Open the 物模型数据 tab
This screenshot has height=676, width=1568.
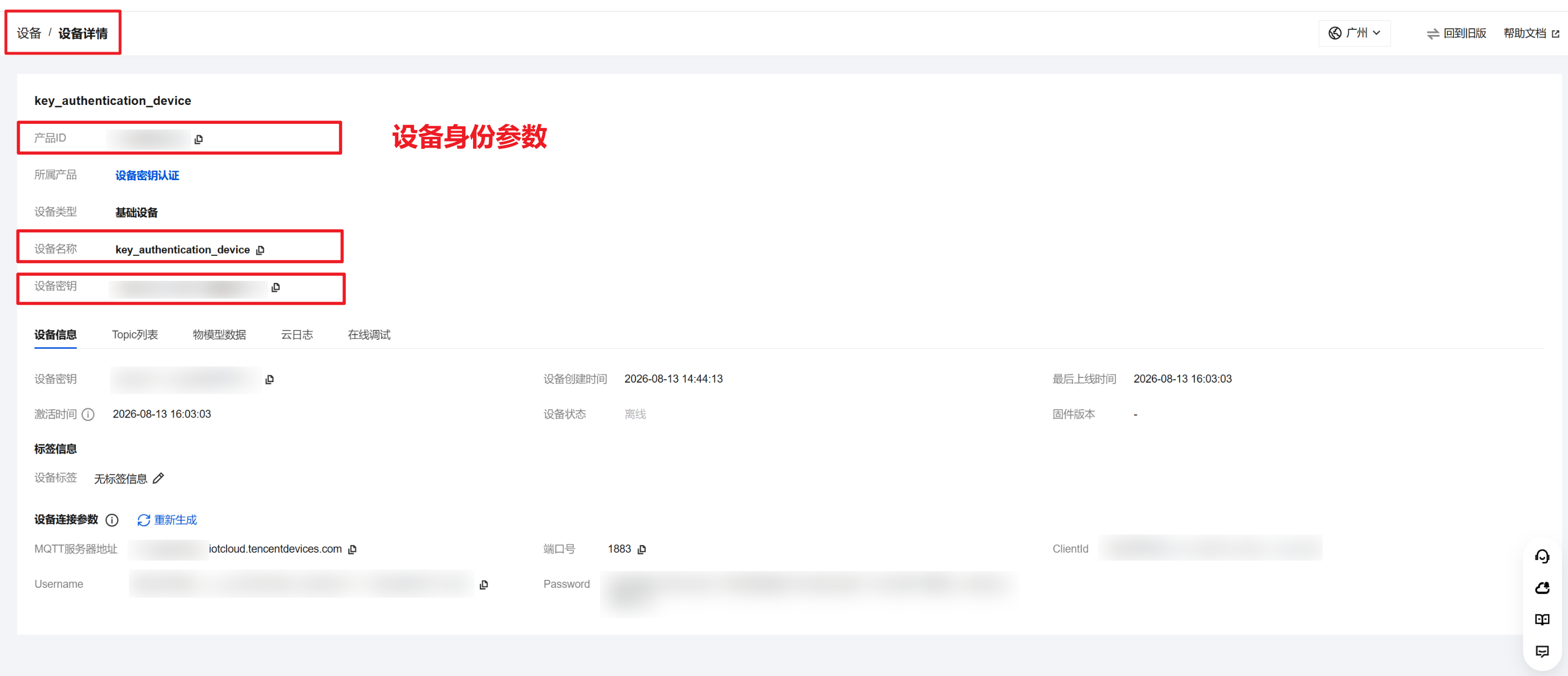(x=219, y=335)
